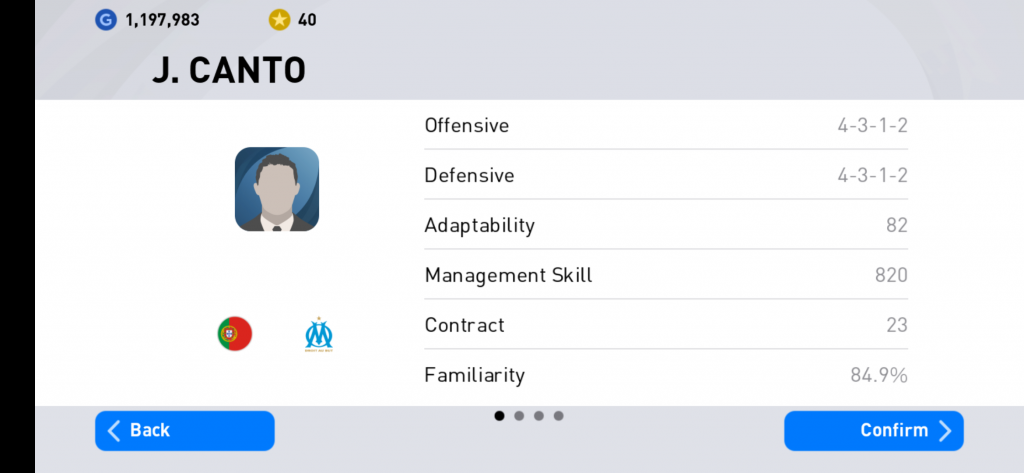Screen dimensions: 1024x473
Task: Click the Confirm button
Action: (874, 431)
